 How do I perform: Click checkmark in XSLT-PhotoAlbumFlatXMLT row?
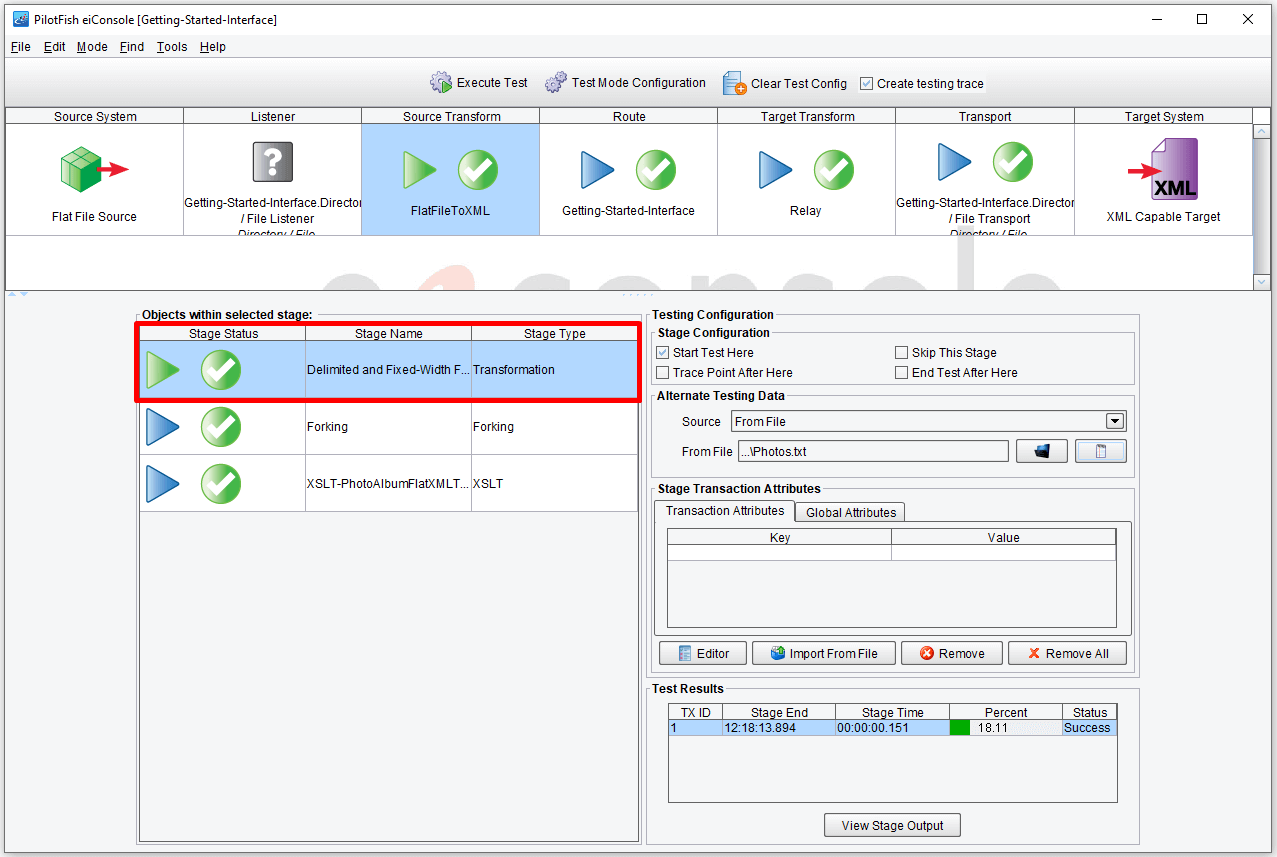coord(221,484)
